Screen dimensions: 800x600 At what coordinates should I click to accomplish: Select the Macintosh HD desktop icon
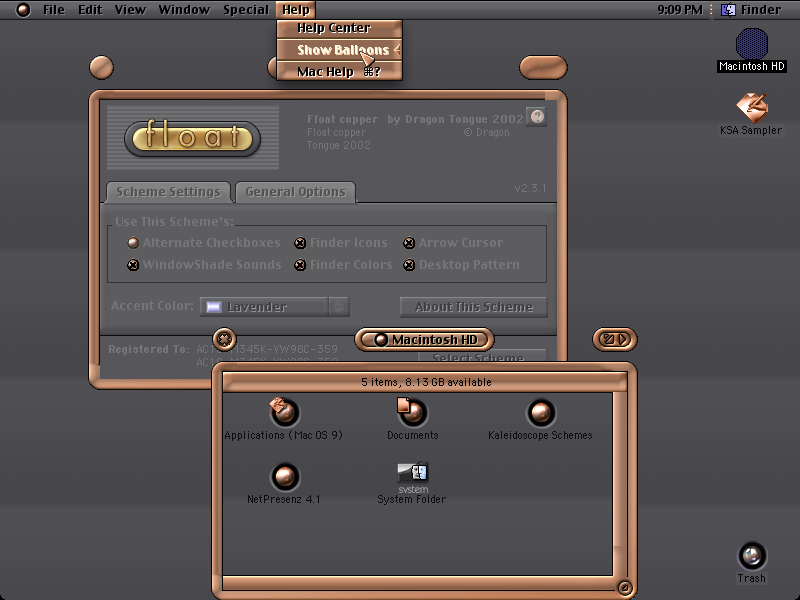point(751,50)
